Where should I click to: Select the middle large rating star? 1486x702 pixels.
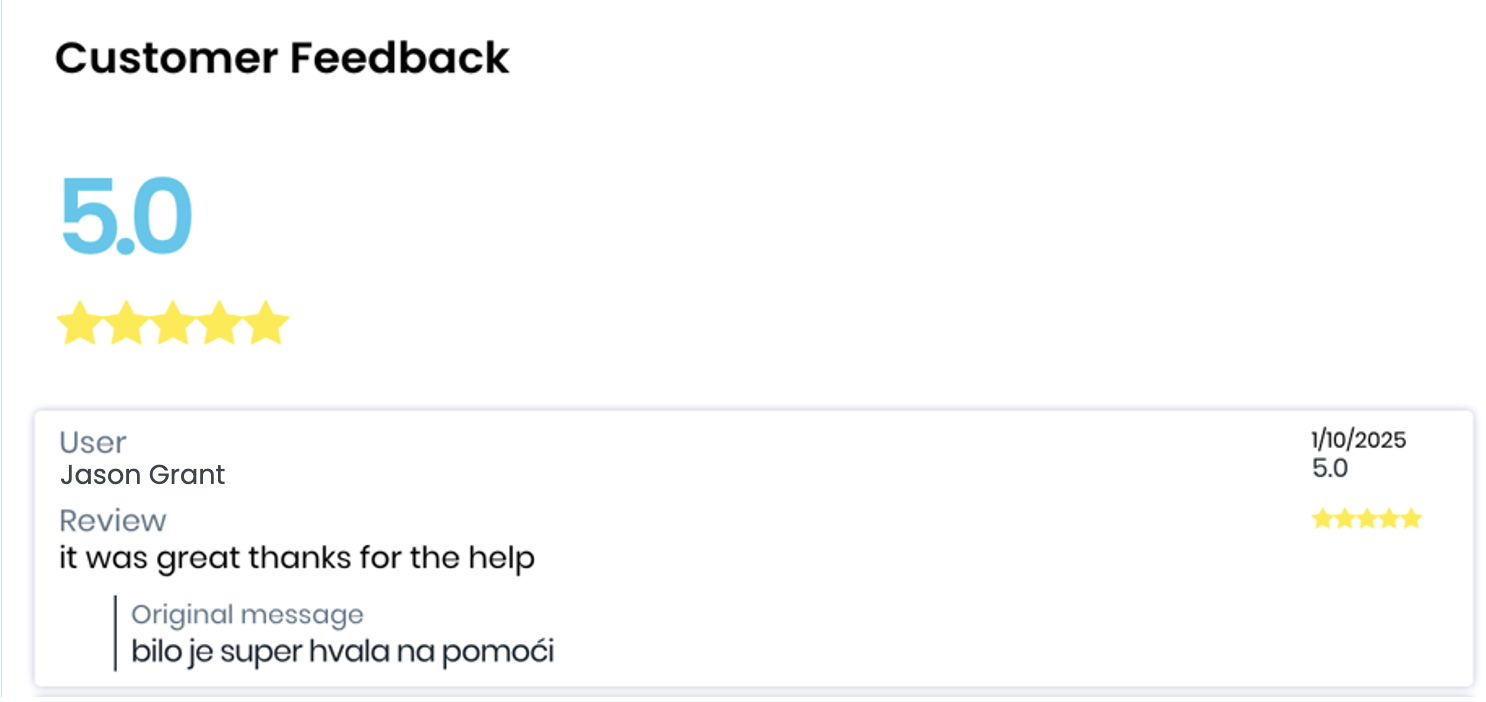[173, 324]
